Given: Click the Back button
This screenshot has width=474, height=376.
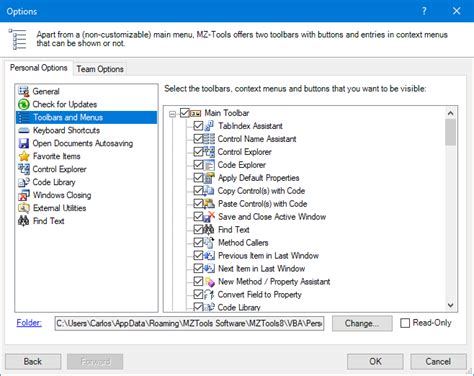Looking at the screenshot, I should 33,362.
